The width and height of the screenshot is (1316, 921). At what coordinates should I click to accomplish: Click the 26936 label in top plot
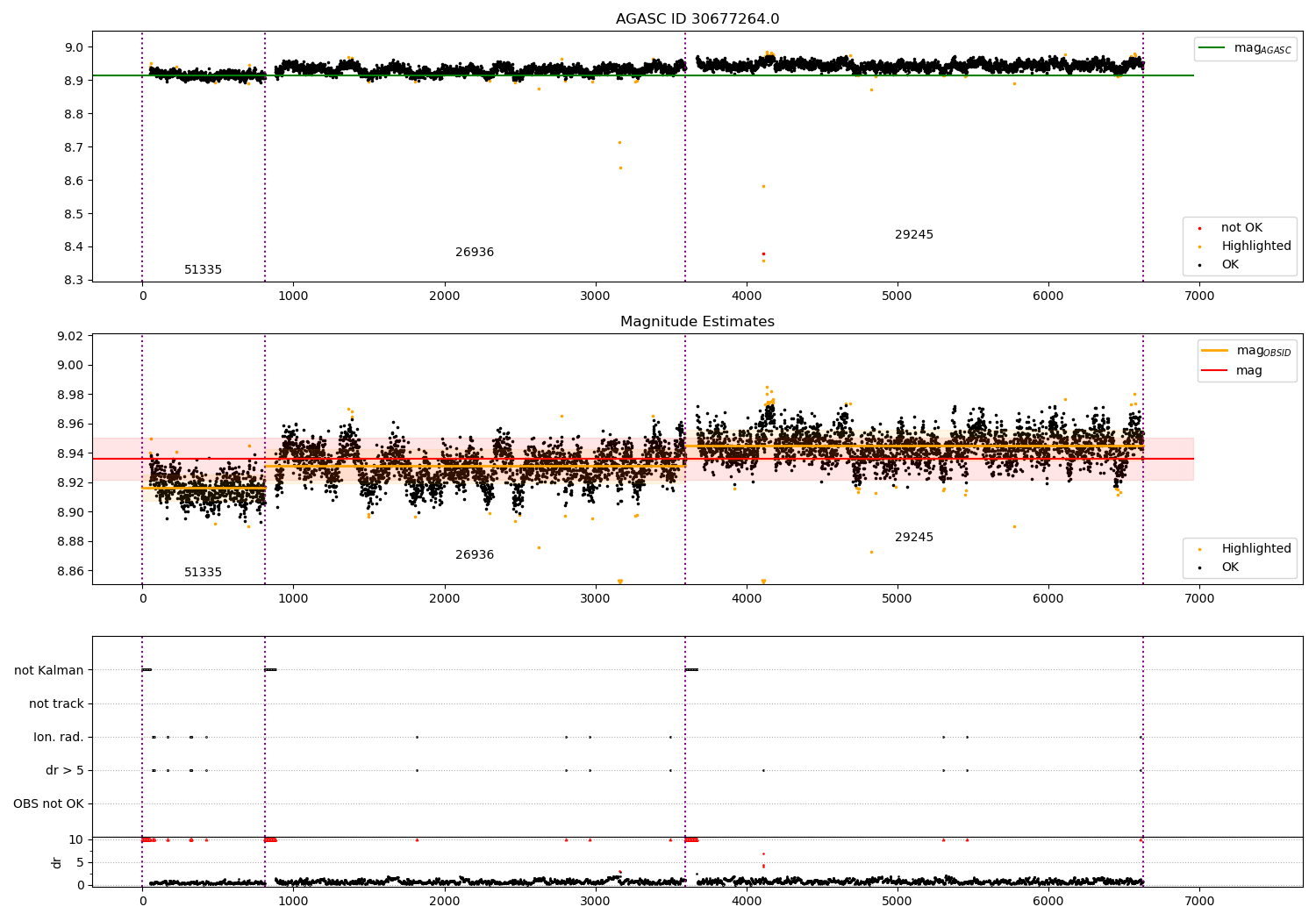(x=475, y=253)
